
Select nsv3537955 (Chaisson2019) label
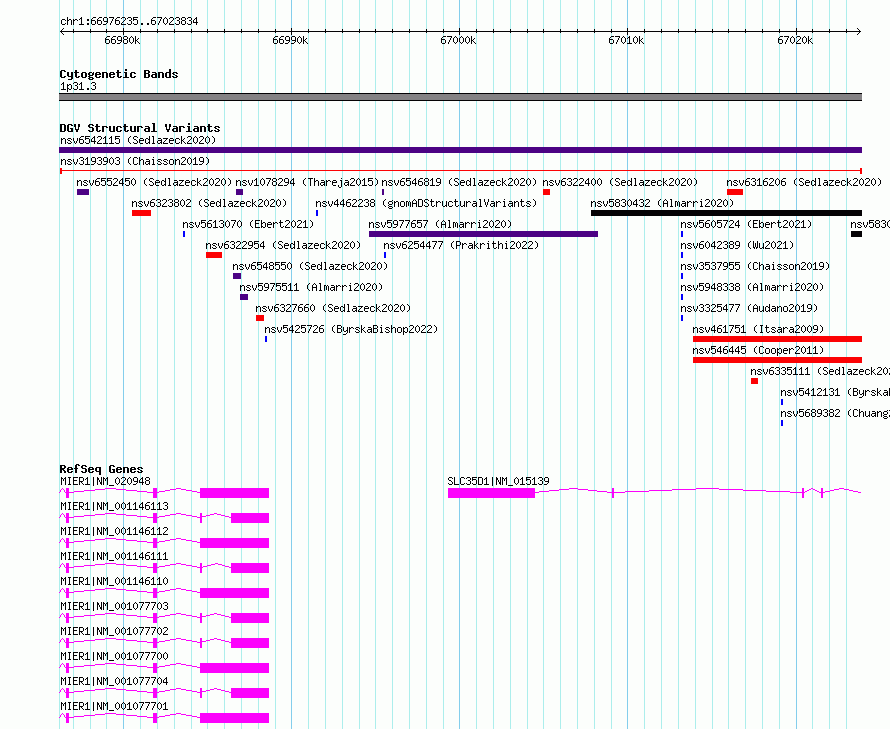click(x=755, y=266)
